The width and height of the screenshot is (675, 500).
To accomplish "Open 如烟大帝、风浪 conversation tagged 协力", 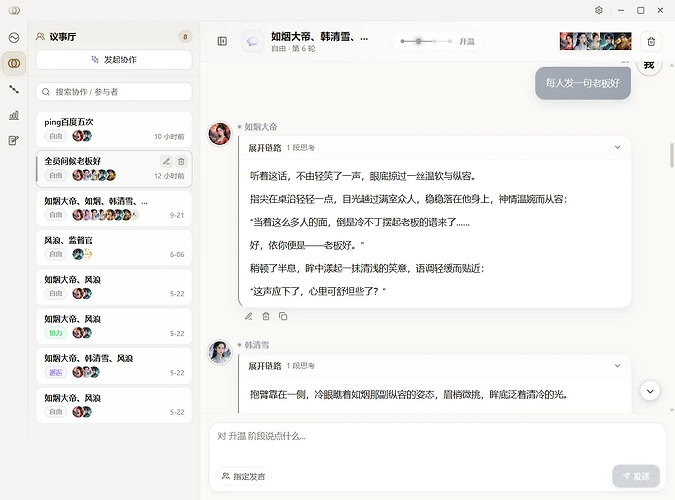I will tap(114, 326).
